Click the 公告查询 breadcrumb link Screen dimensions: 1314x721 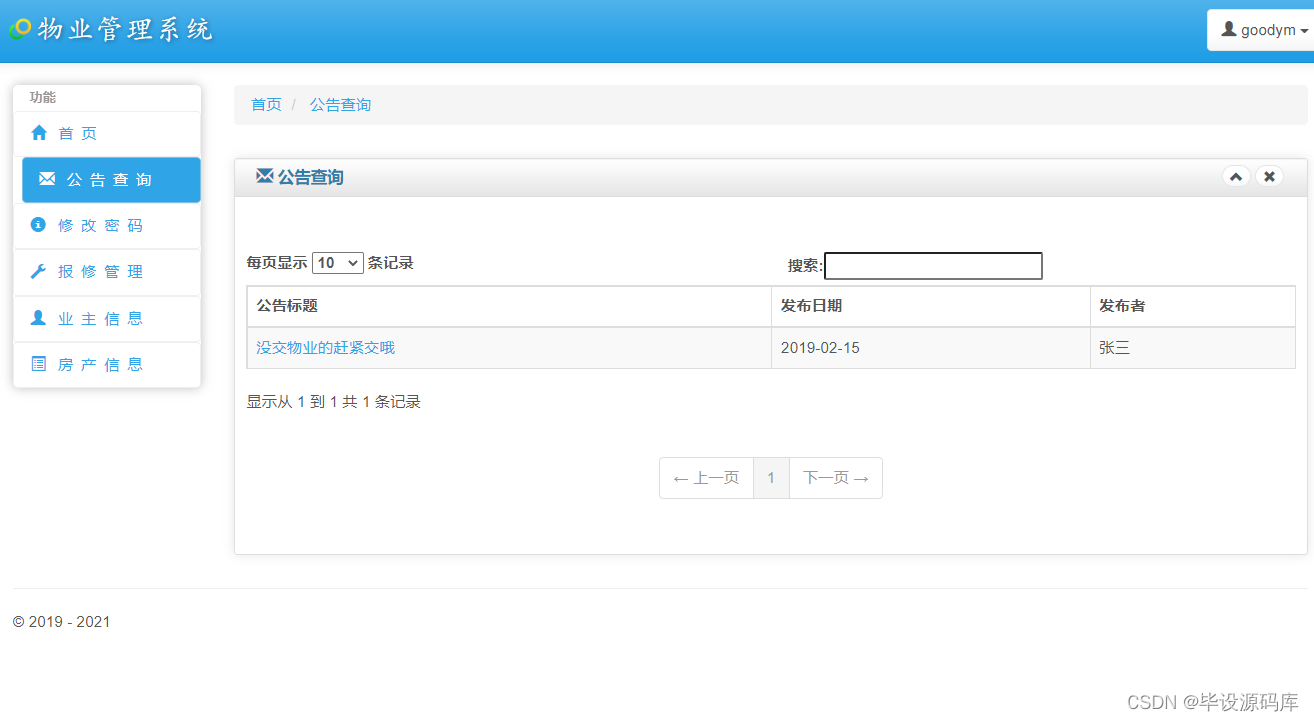click(x=340, y=105)
